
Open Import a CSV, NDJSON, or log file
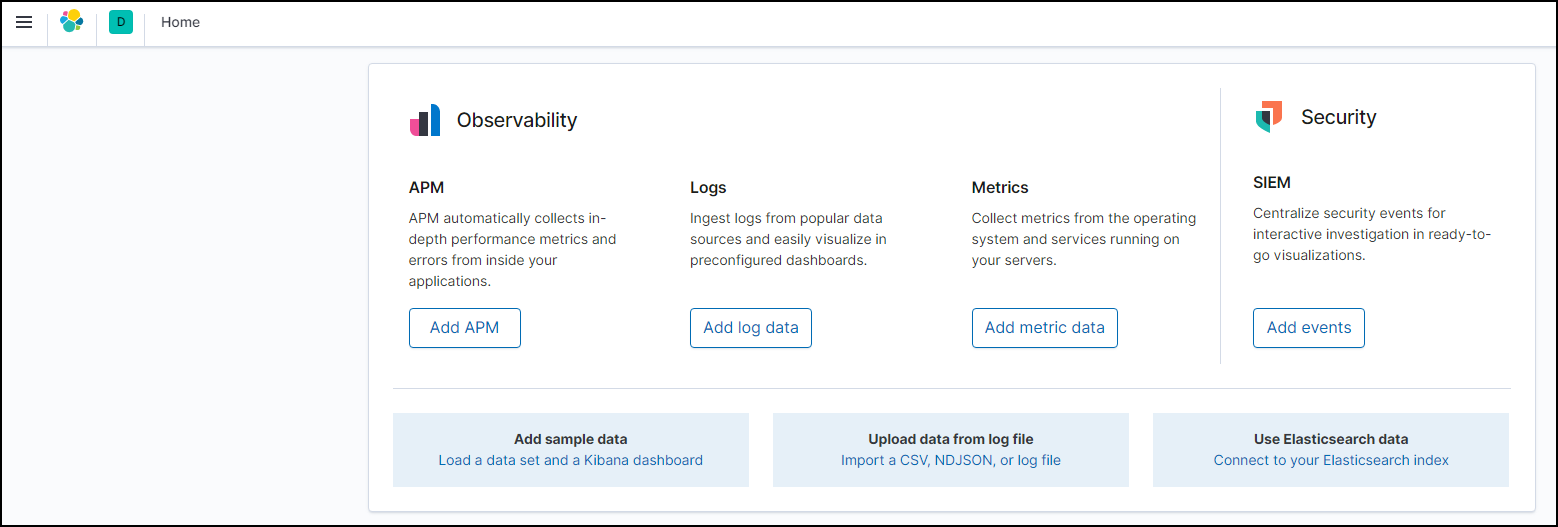pyautogui.click(x=951, y=461)
